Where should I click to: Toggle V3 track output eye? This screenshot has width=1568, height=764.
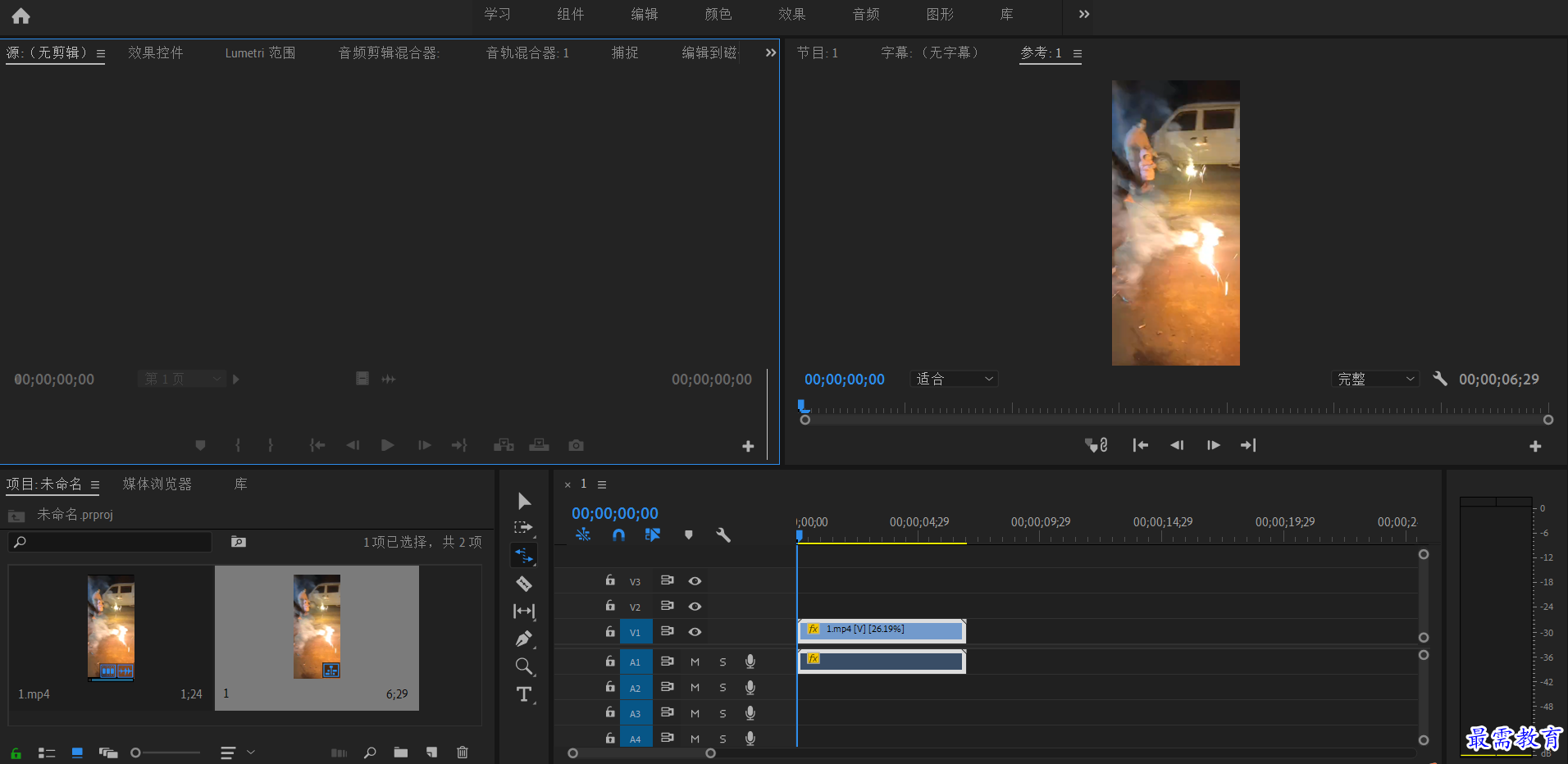pyautogui.click(x=695, y=580)
